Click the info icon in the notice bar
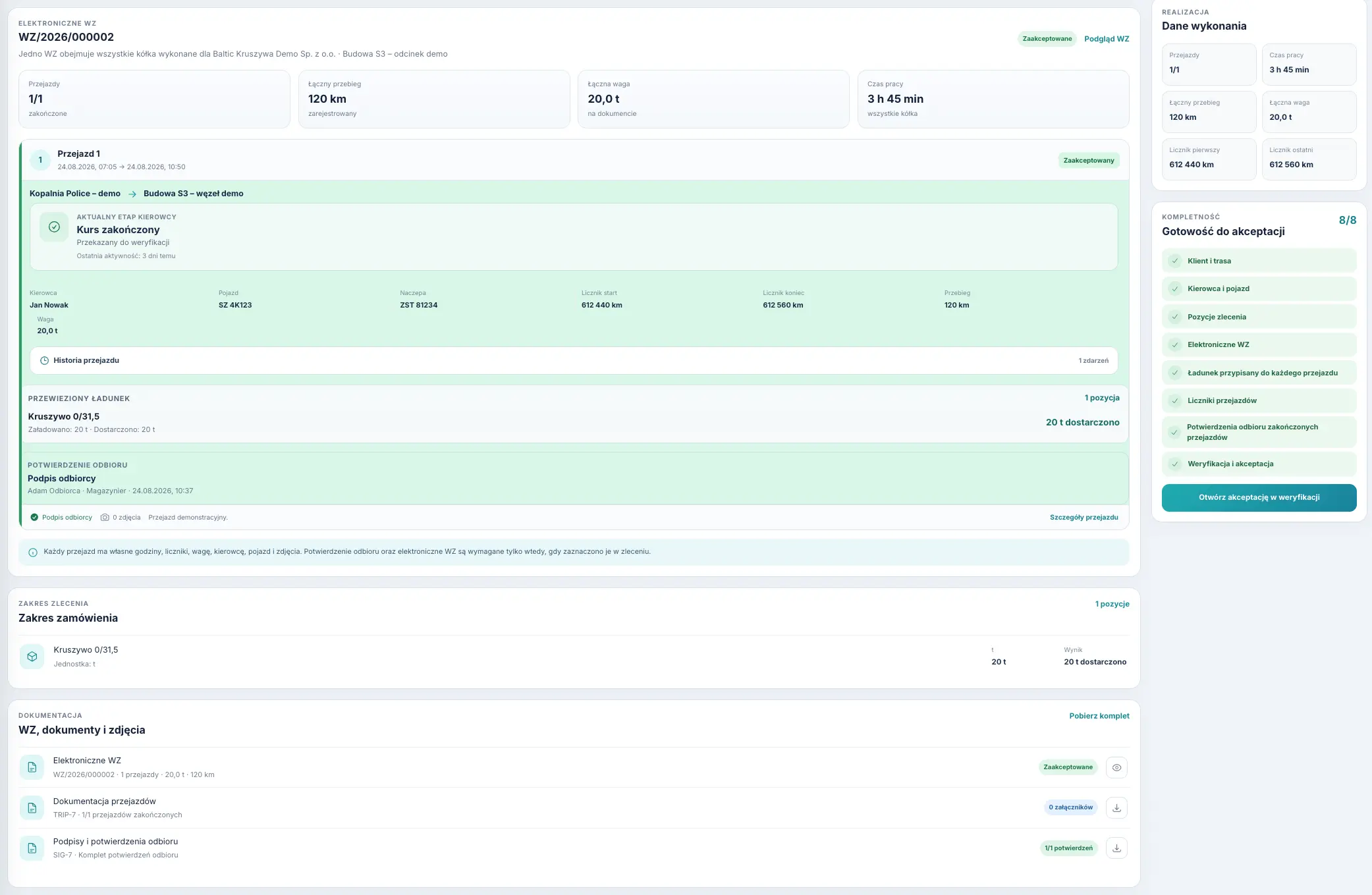The width and height of the screenshot is (1372, 895). pyautogui.click(x=33, y=553)
